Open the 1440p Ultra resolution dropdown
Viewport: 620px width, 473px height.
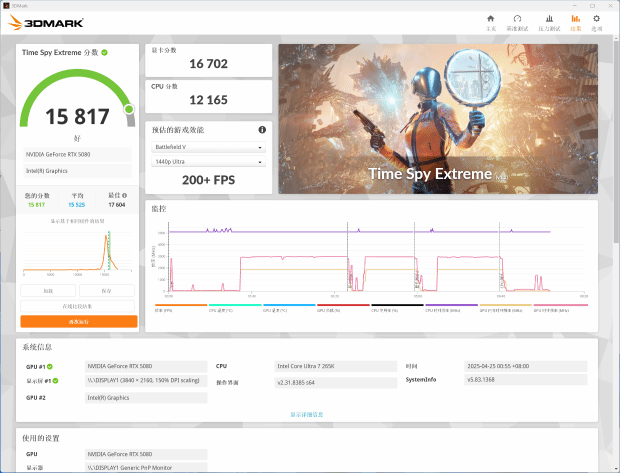pos(208,162)
